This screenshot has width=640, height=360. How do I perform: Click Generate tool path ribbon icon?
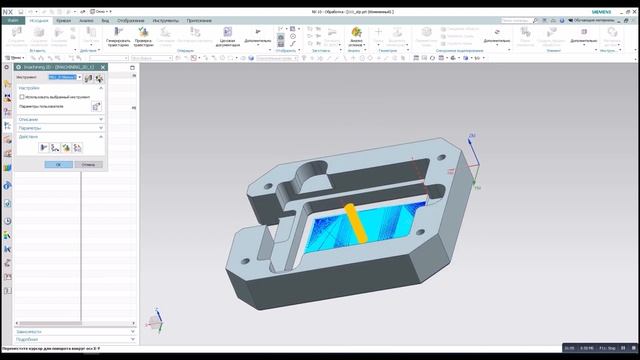118,37
